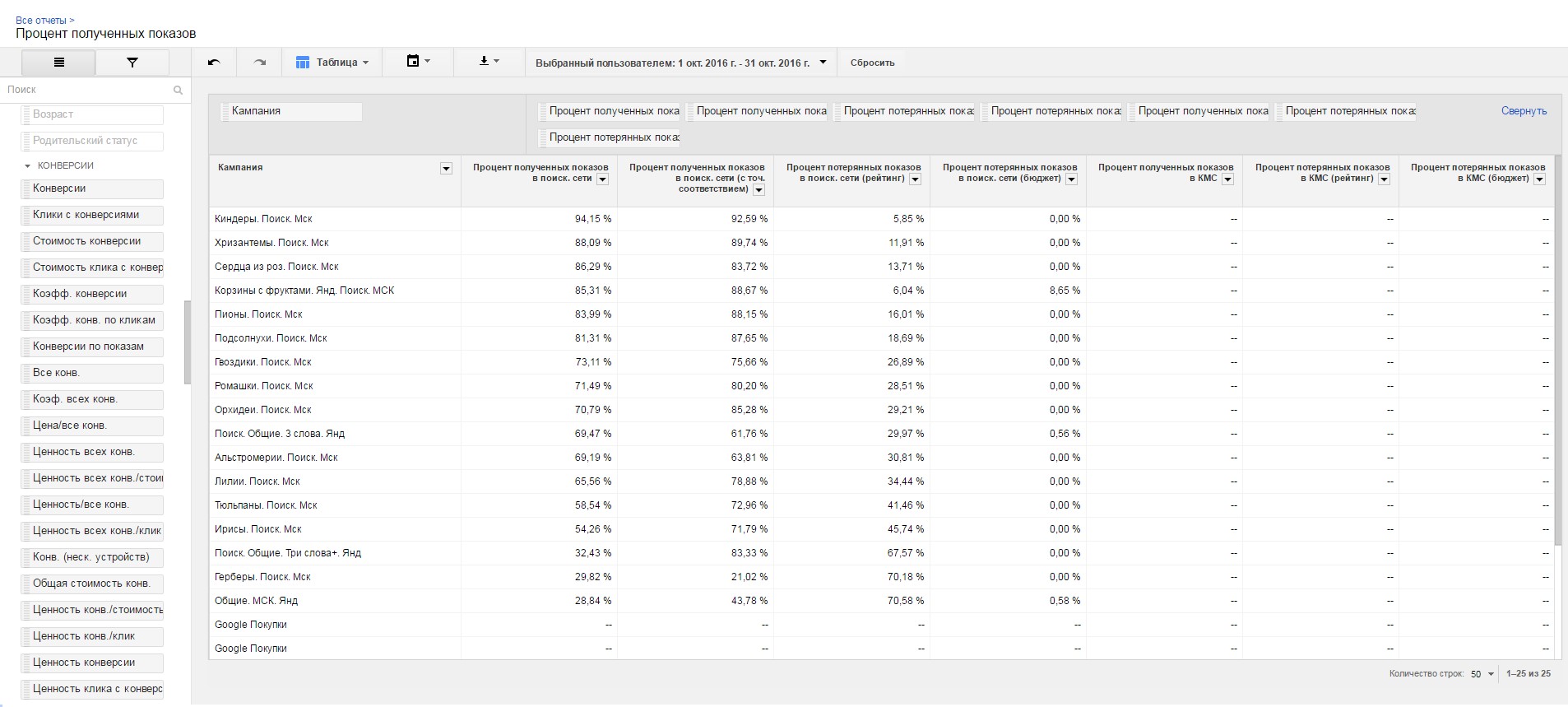Click the sidebar vertical scrollbar thumb
This screenshot has height=707, width=1568.
click(188, 342)
